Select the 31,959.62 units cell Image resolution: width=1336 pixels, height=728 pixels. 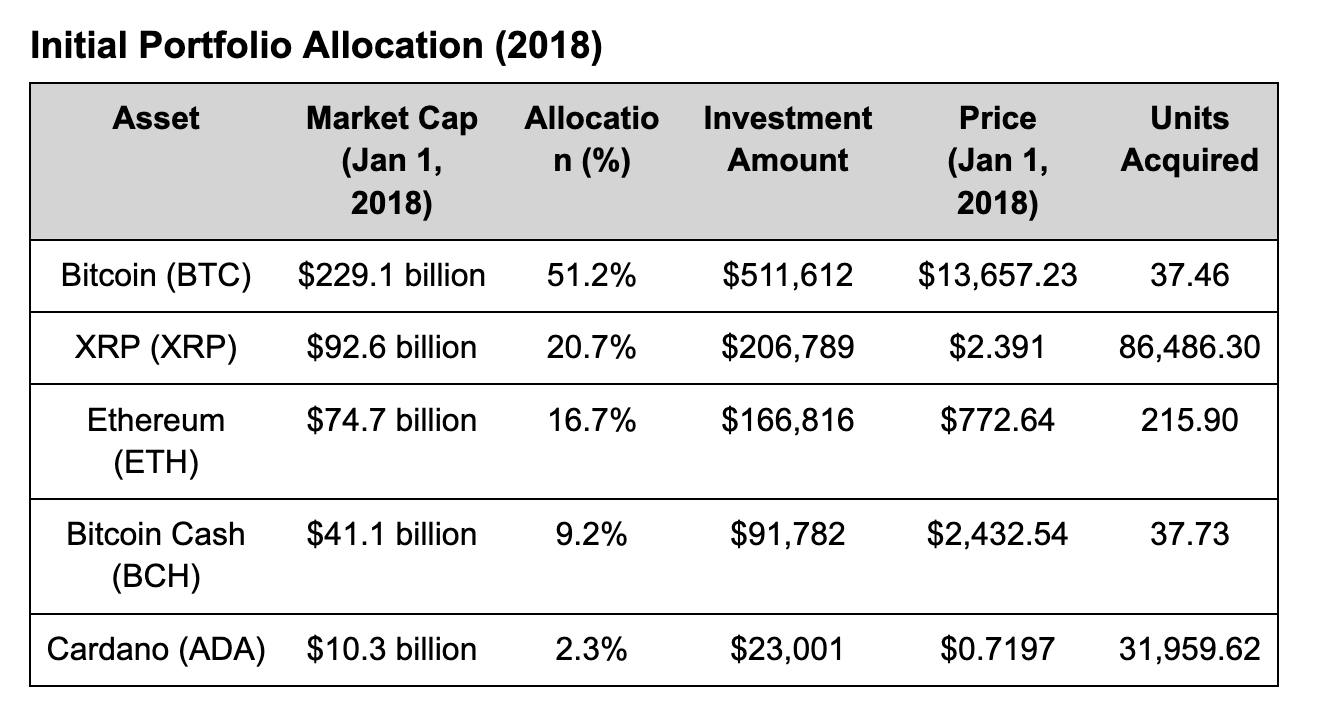click(x=1189, y=650)
